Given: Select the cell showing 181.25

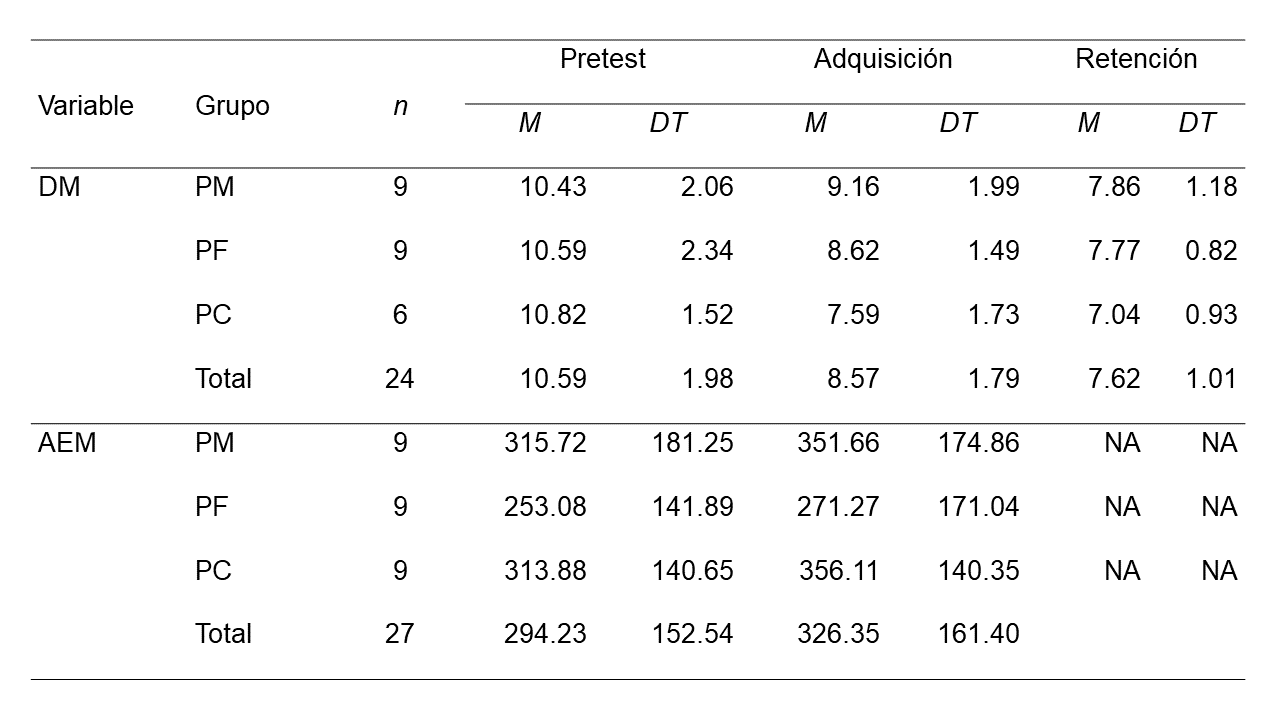Looking at the screenshot, I should coord(692,443).
